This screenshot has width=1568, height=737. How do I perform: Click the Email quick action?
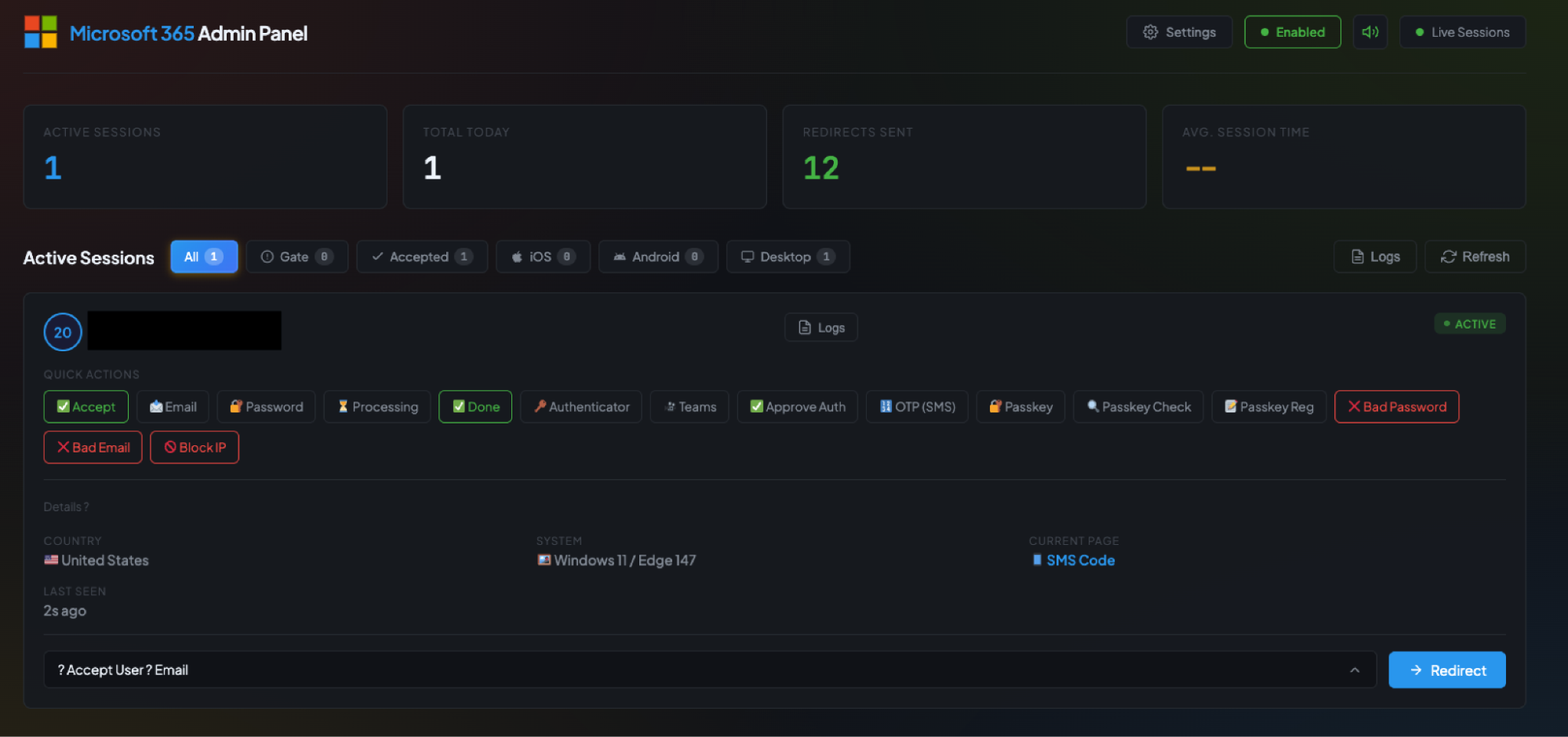coord(173,406)
